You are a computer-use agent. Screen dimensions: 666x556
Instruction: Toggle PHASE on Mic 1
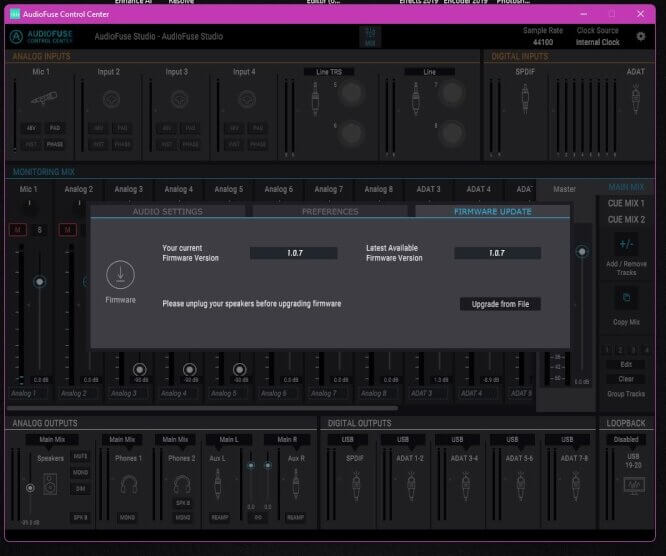point(55,144)
